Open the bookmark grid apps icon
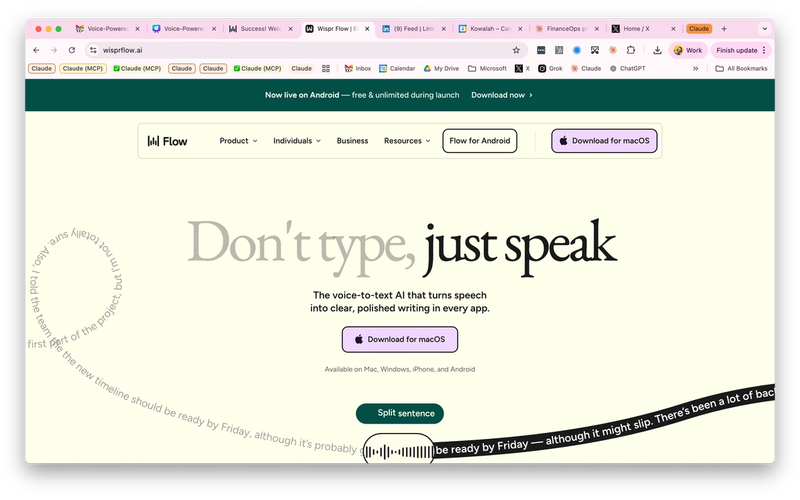The width and height of the screenshot is (800, 500). (326, 68)
